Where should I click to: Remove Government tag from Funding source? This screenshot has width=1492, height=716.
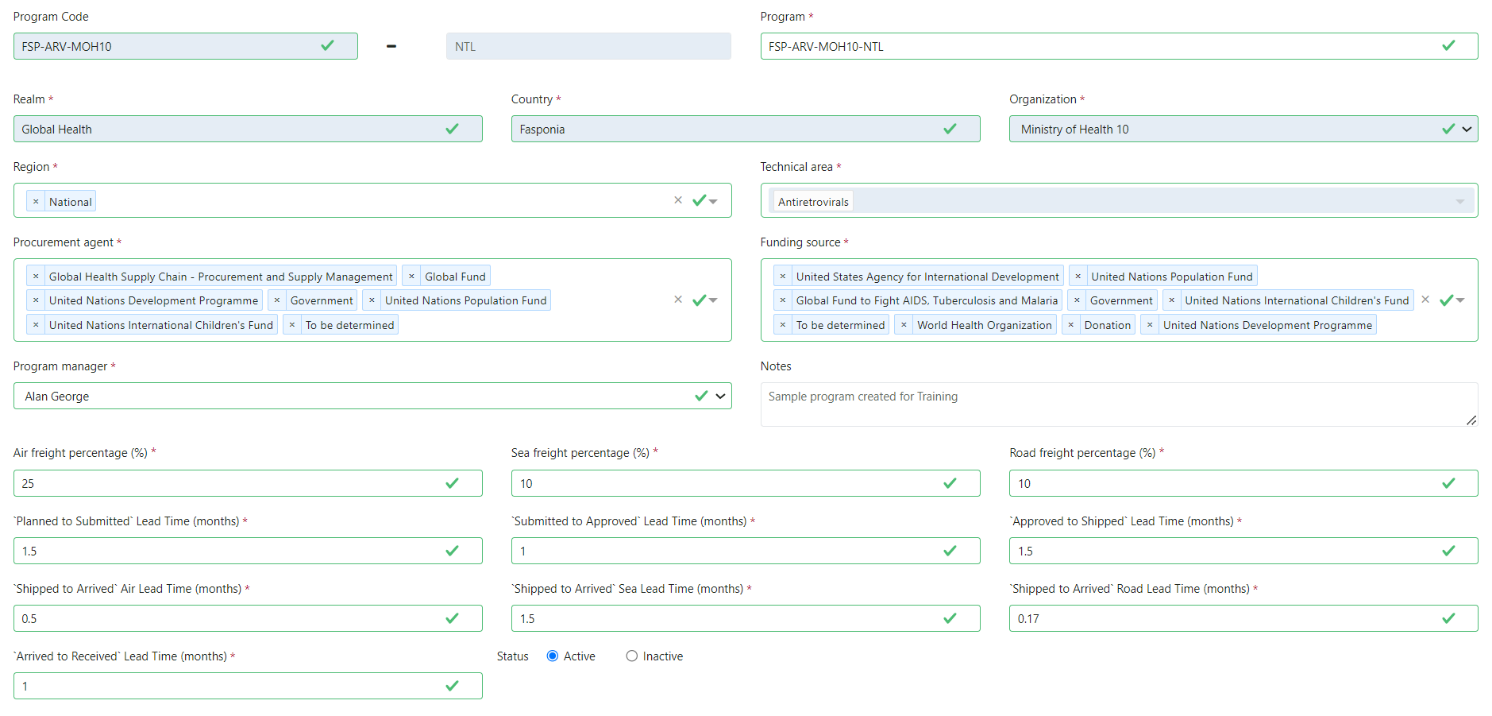pyautogui.click(x=1077, y=301)
